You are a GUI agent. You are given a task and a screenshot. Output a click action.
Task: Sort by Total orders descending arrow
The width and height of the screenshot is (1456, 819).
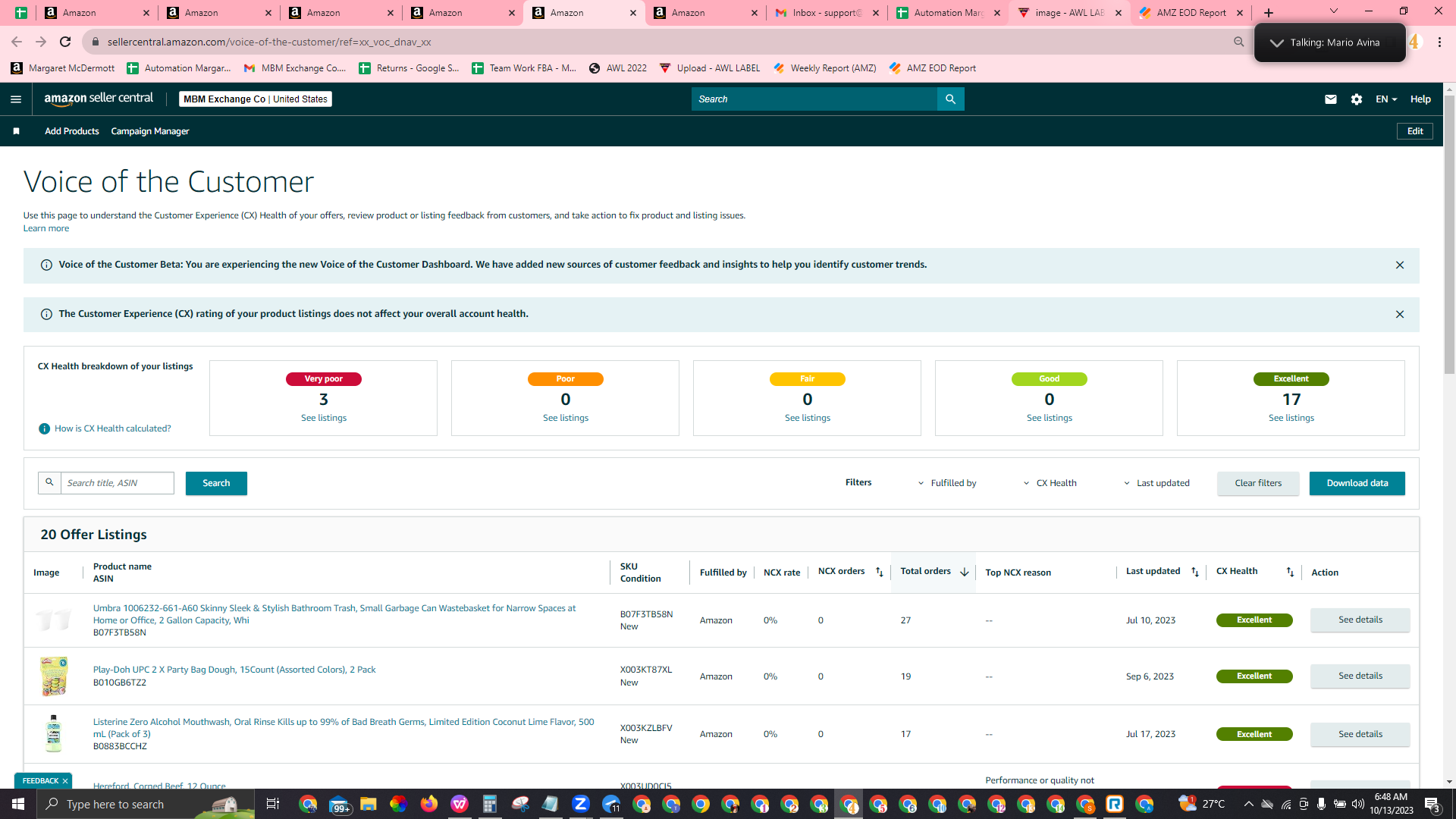965,572
